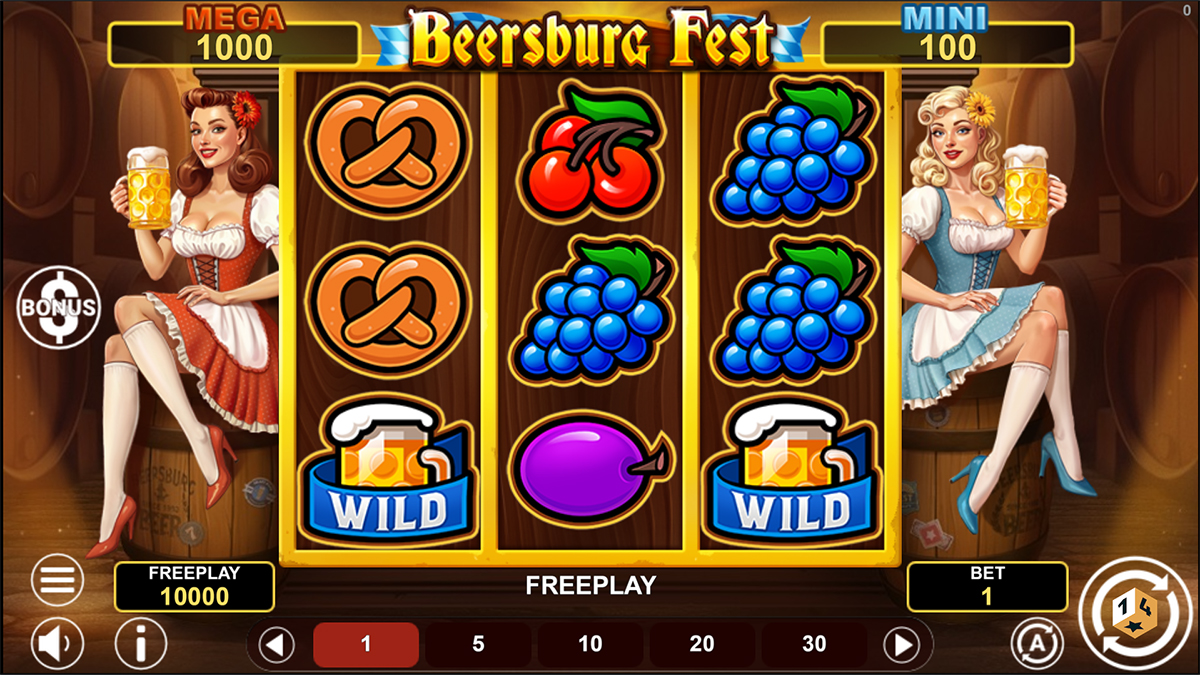Screen dimensions: 1200x675
Task: Enable autoplay with the A button
Action: click(1035, 644)
